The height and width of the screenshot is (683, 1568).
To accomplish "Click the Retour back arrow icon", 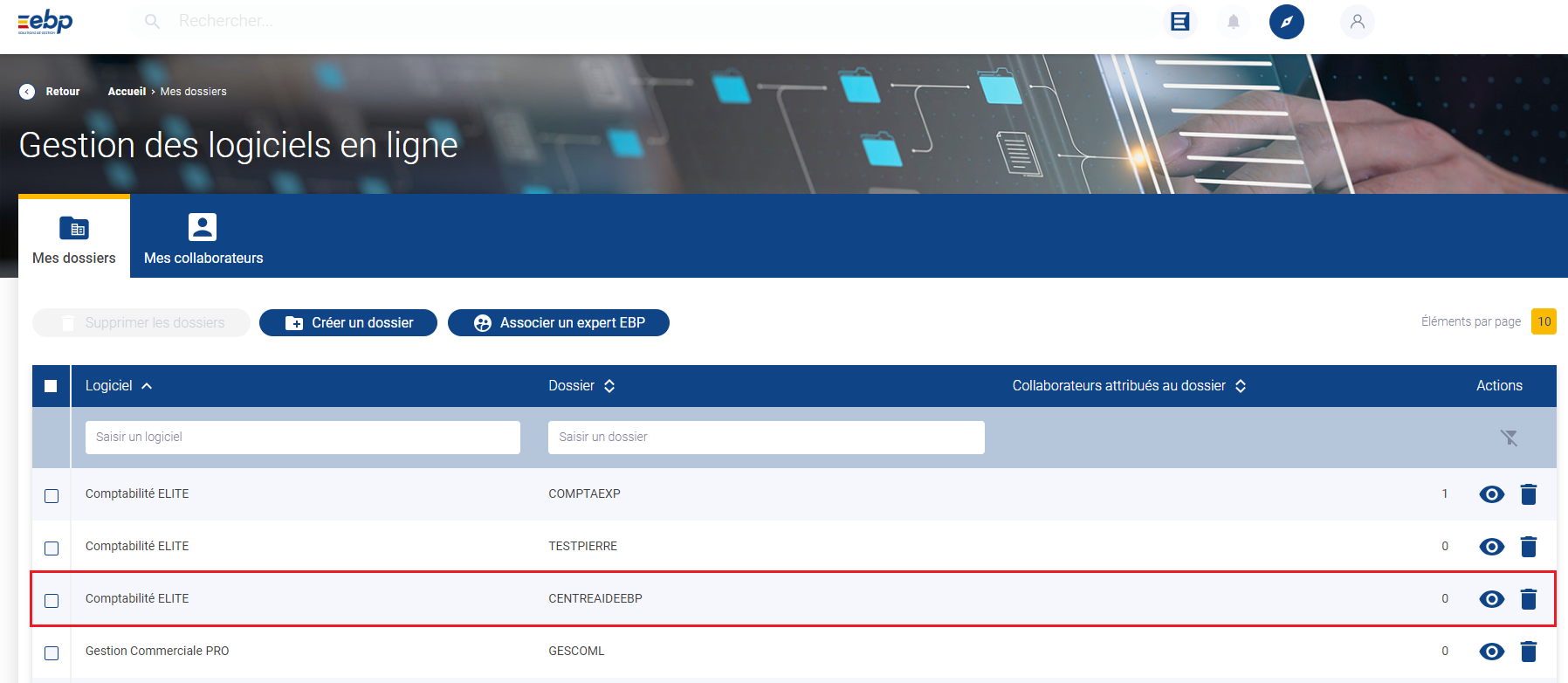I will tap(27, 92).
